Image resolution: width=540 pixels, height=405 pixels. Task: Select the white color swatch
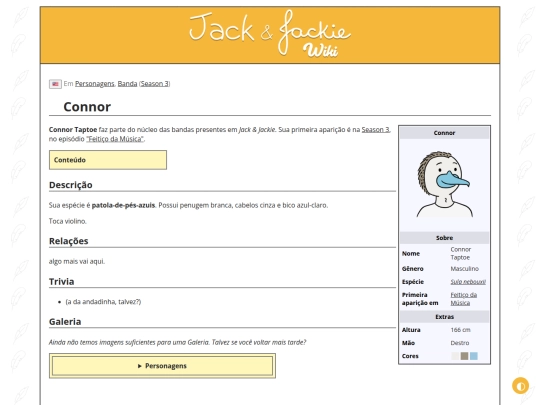pos(455,356)
